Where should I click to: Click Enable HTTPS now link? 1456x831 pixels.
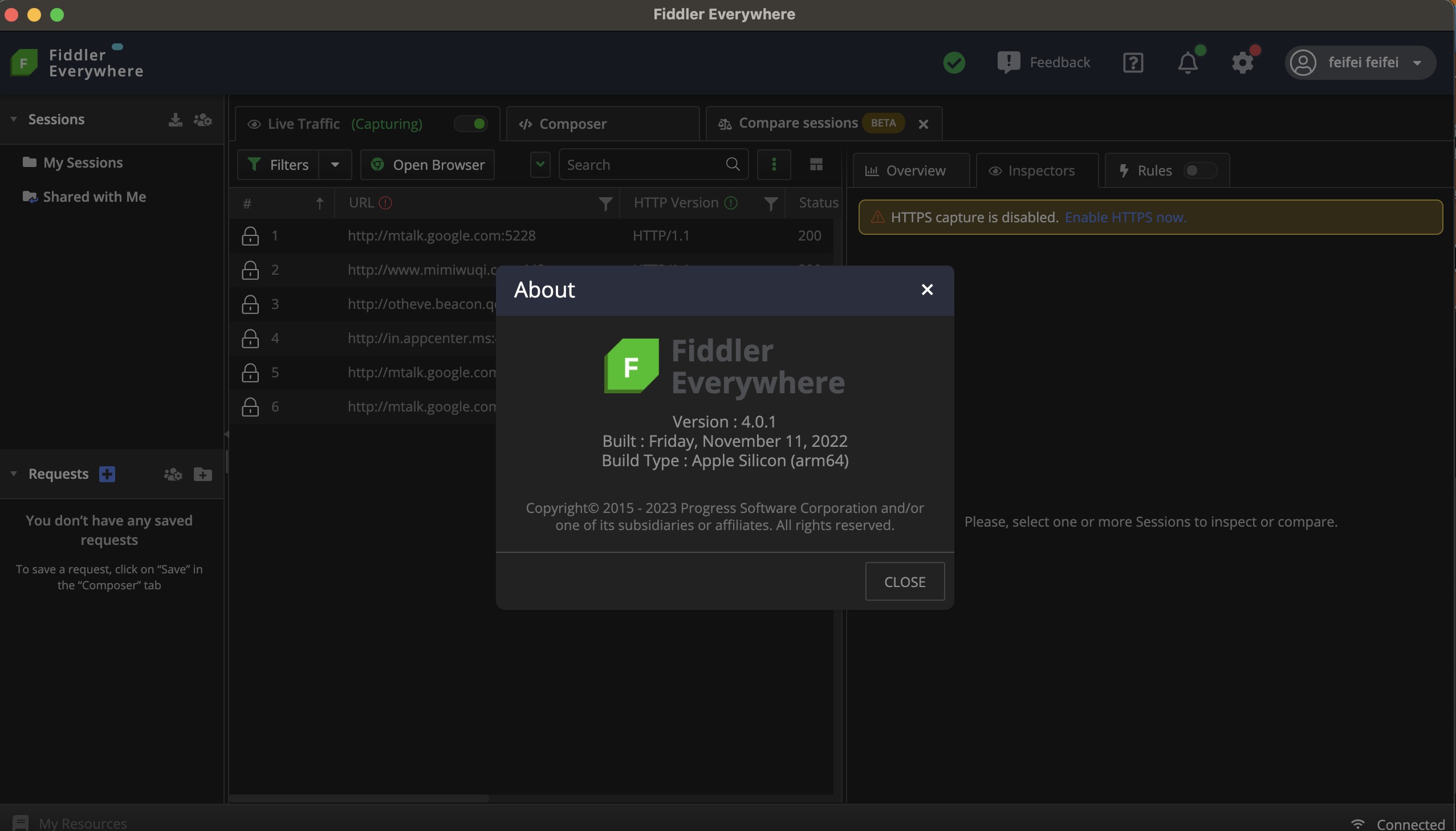(1125, 217)
